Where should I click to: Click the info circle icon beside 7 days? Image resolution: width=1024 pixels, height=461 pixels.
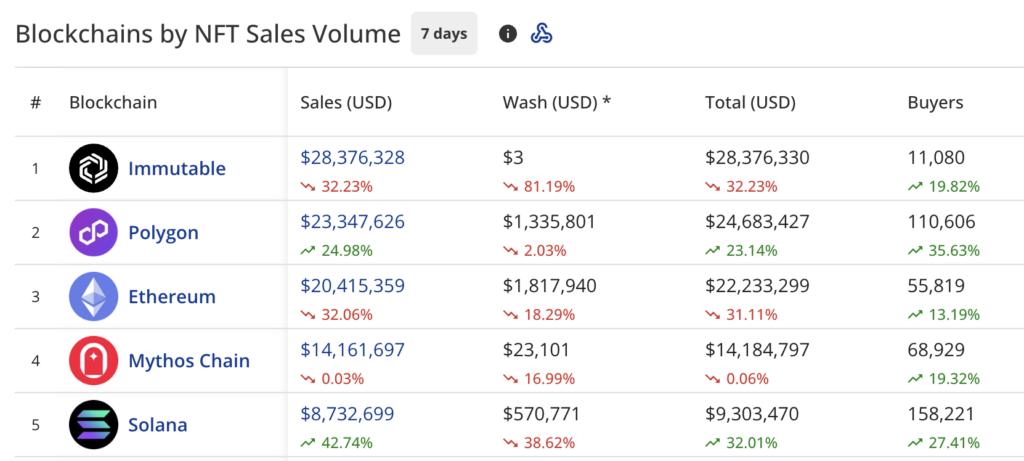tap(508, 34)
